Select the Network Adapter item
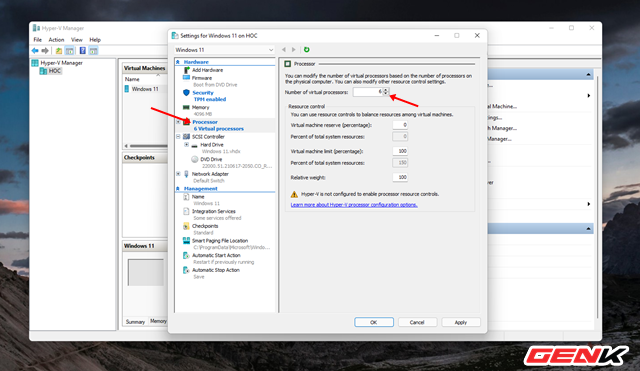This screenshot has height=371, width=640. pyautogui.click(x=210, y=174)
